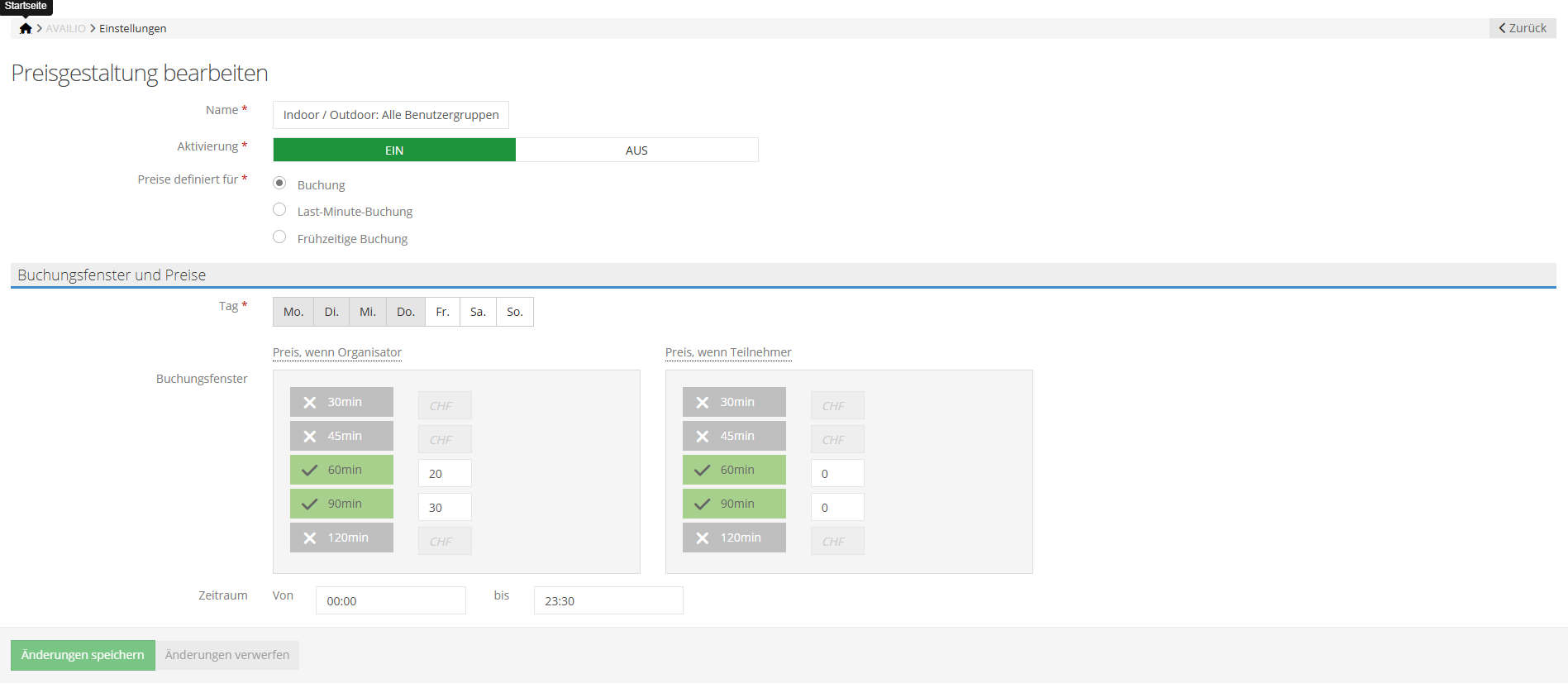Screen dimensions: 1568x693
Task: Click the X icon on participant 45min
Action: (703, 437)
